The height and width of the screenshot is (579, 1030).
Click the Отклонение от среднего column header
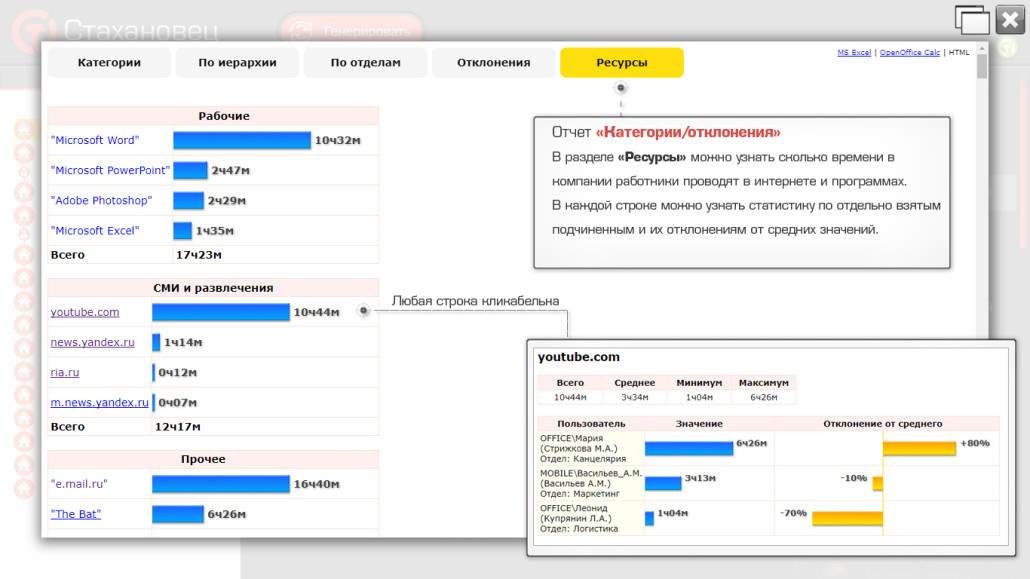click(882, 424)
